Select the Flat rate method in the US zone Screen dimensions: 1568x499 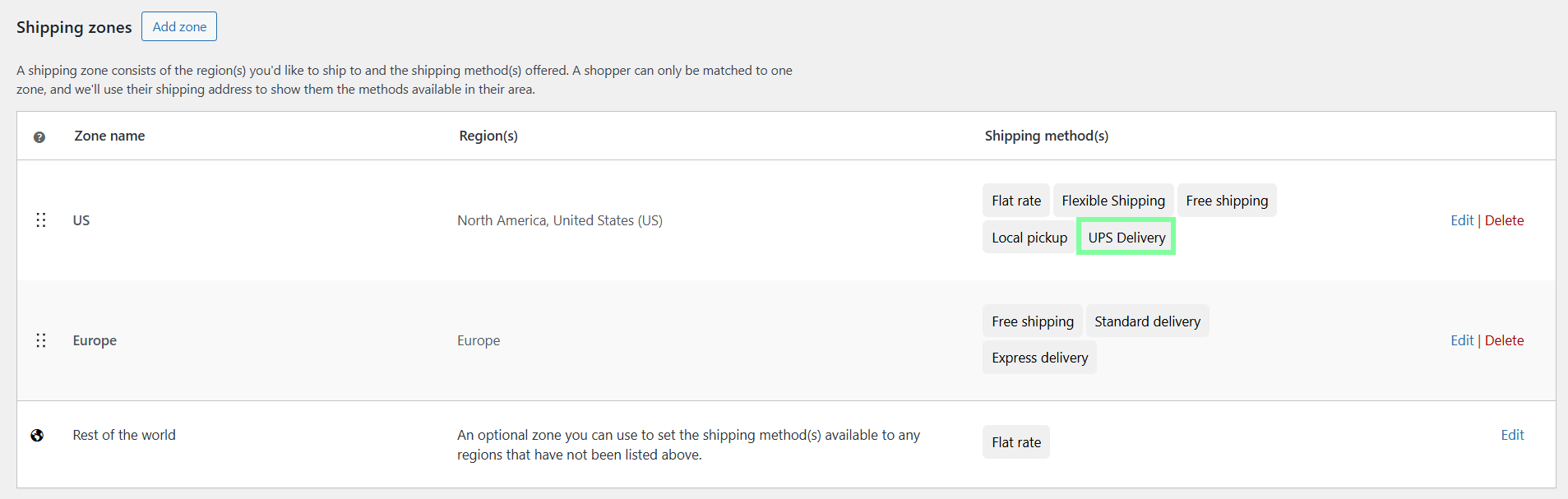point(1015,200)
